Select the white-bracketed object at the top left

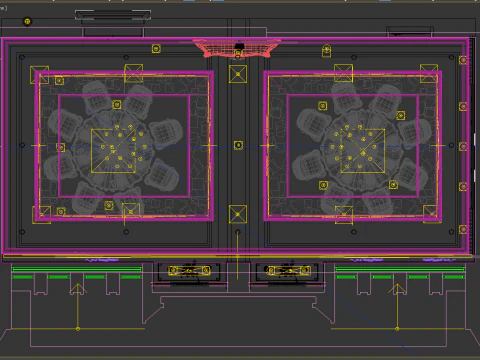(113, 15)
